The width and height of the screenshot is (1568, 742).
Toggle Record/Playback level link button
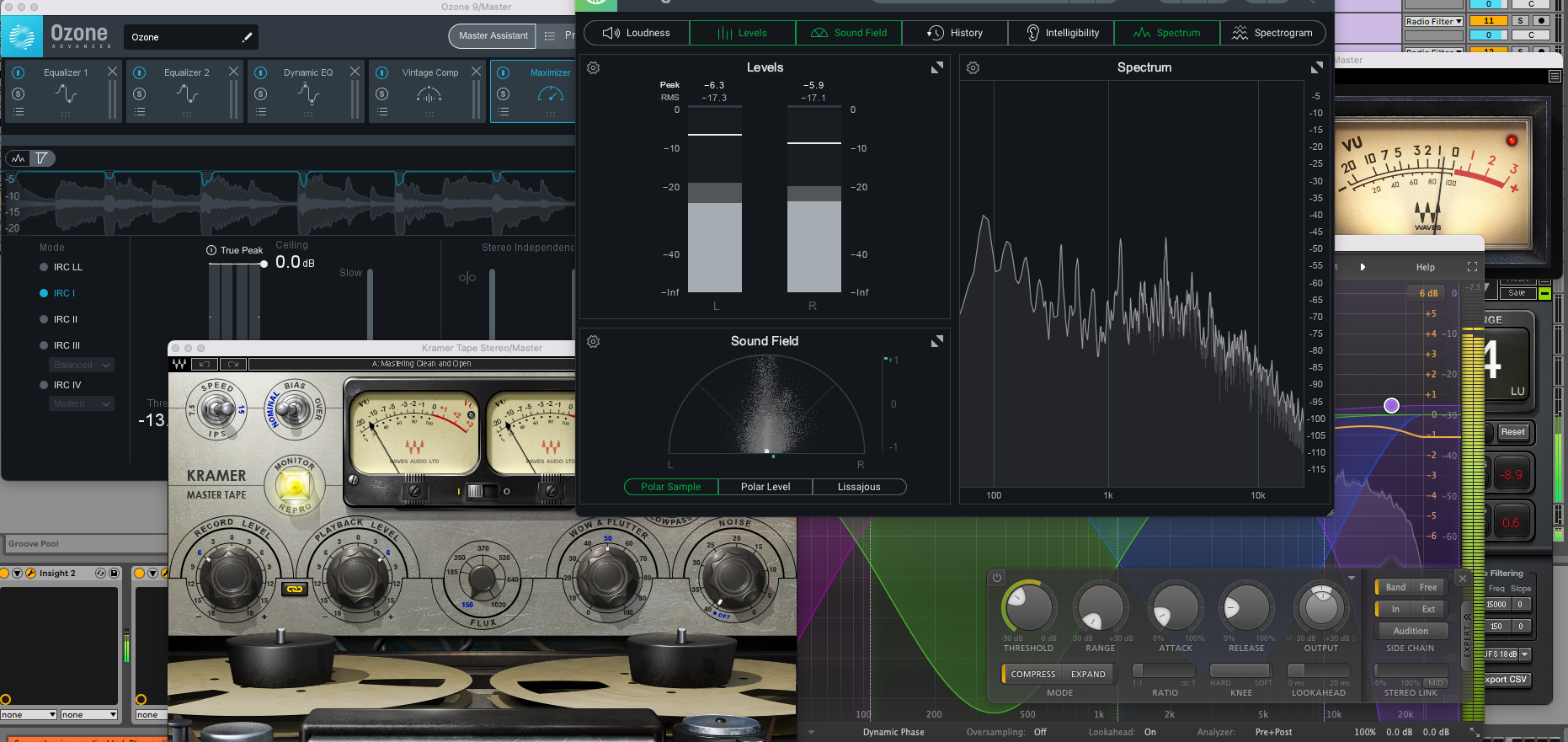[294, 589]
